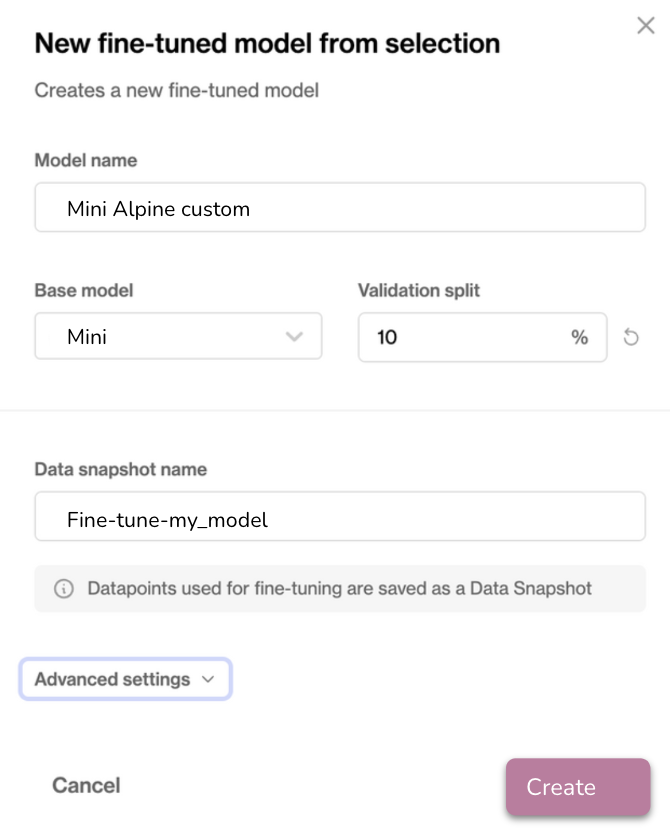Click the "Data snapshot name" label
670x836 pixels.
click(x=121, y=469)
